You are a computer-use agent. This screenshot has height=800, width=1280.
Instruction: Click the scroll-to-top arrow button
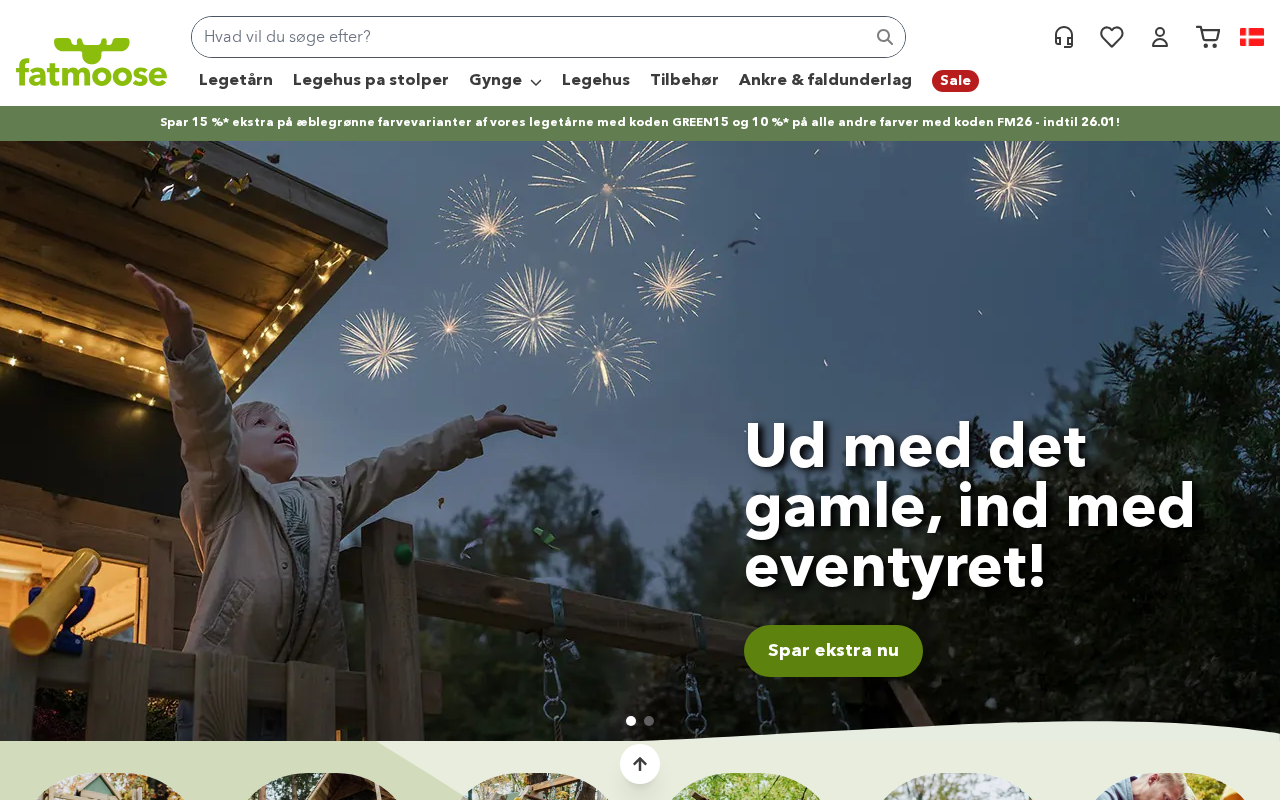tap(640, 764)
